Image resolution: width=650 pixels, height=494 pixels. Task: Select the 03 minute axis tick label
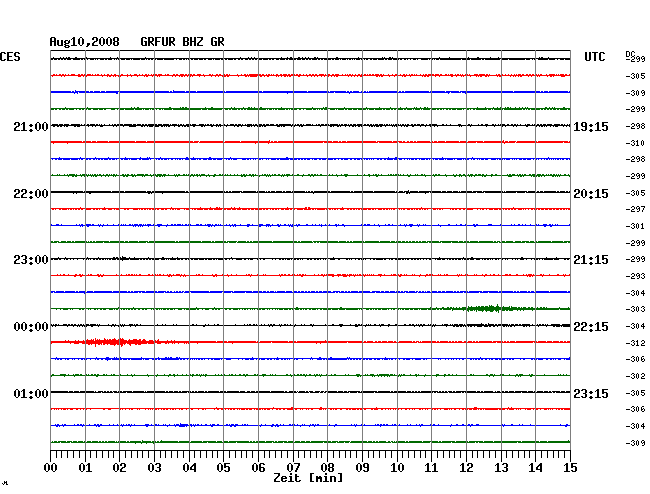click(154, 467)
